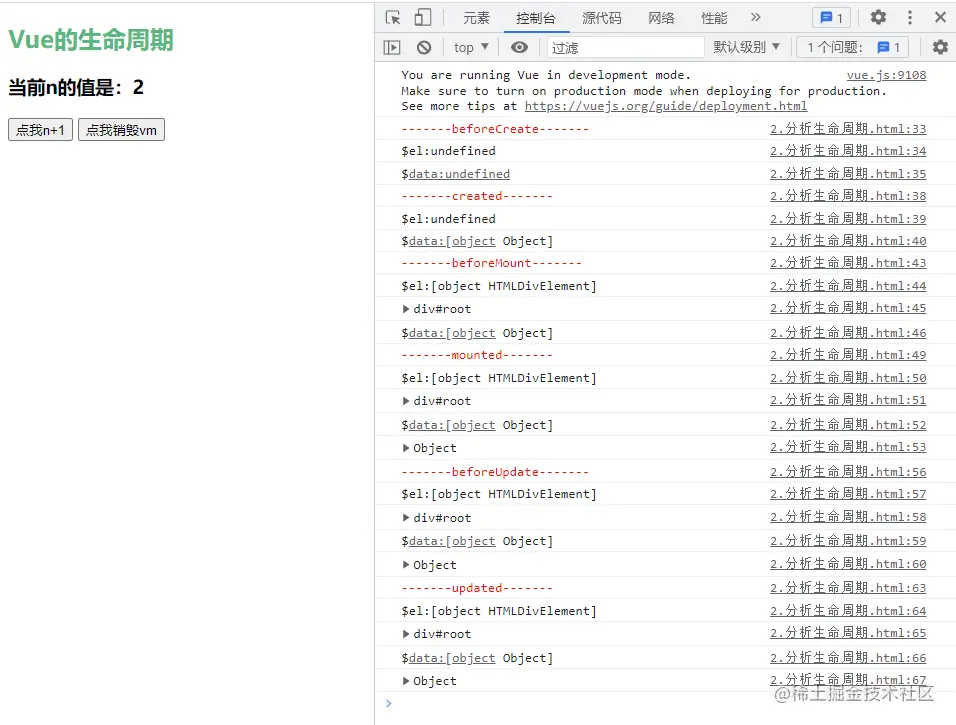Focus the 过滤 filter input
956x725 pixels.
pos(626,47)
